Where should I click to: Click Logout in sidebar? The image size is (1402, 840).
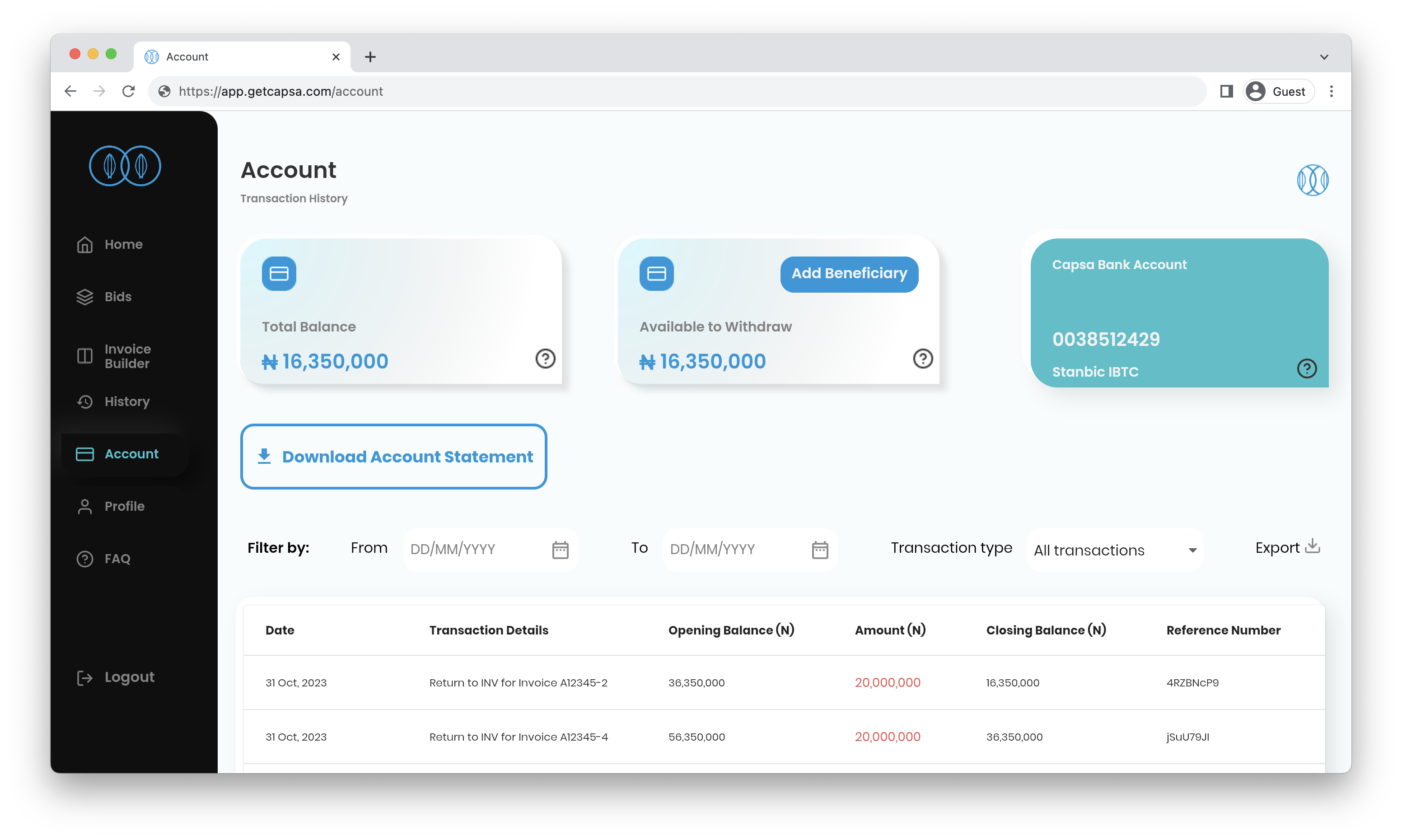click(x=115, y=677)
